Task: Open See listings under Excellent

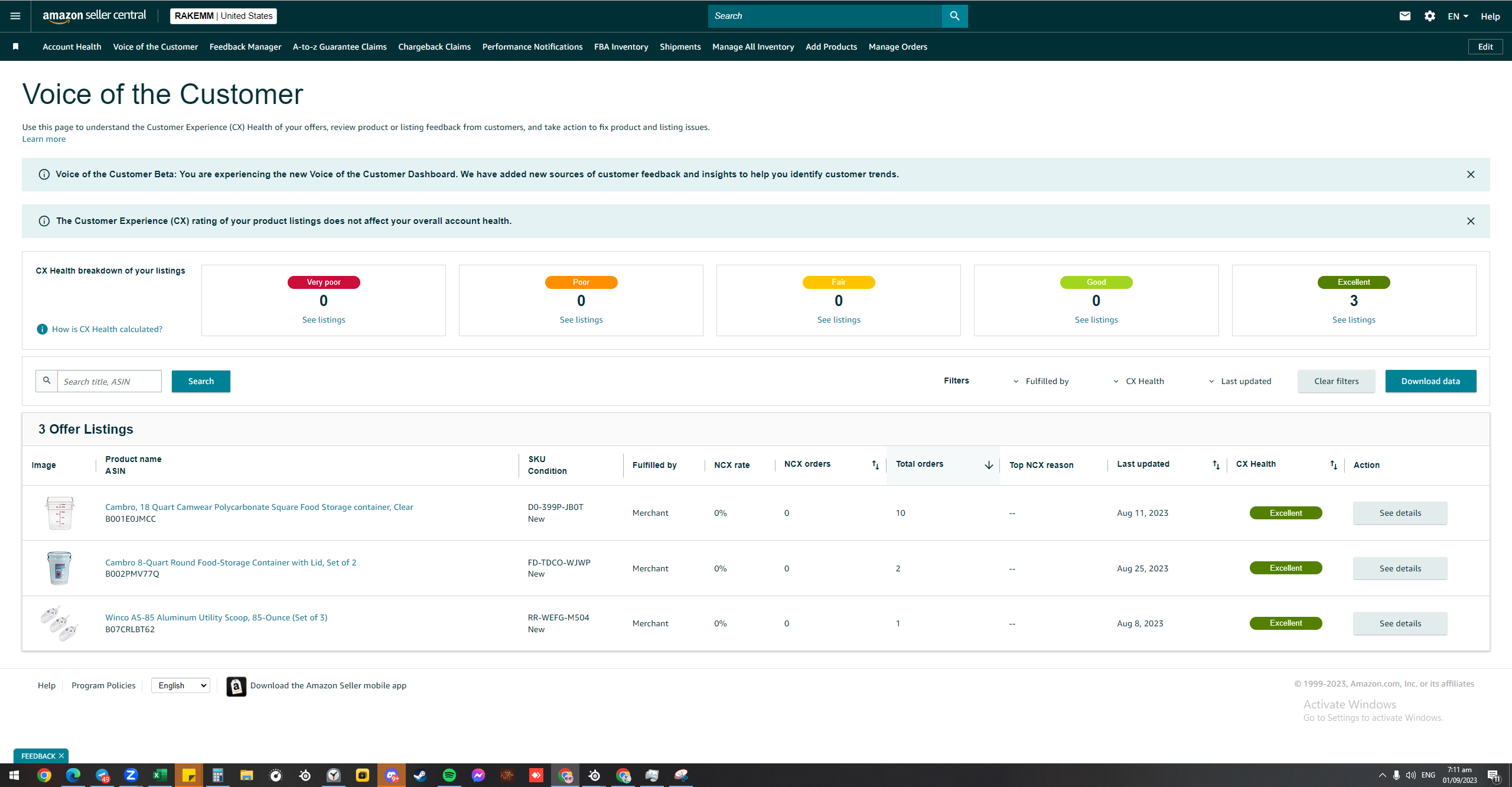Action: pos(1354,320)
